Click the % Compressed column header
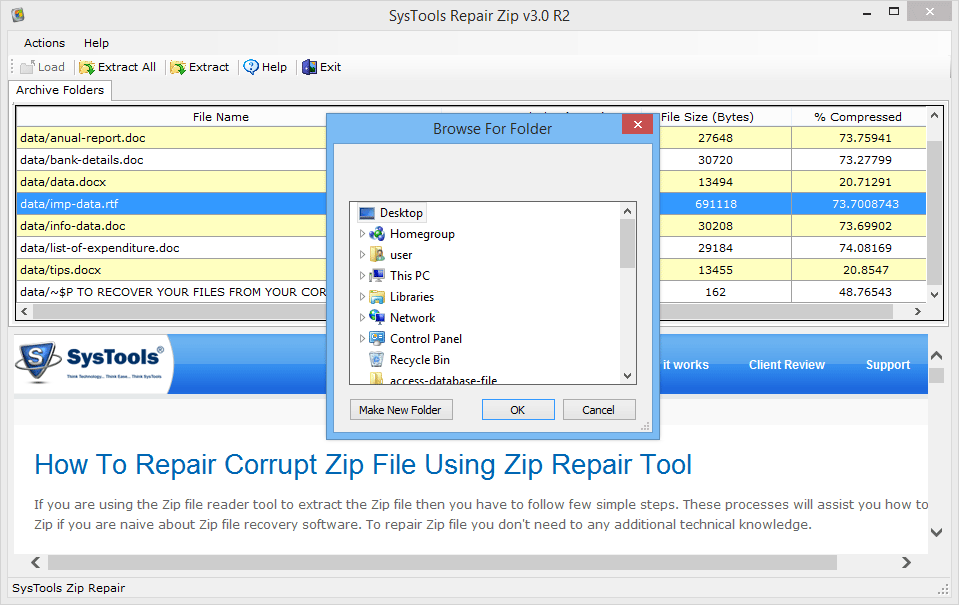959x605 pixels. pos(858,117)
